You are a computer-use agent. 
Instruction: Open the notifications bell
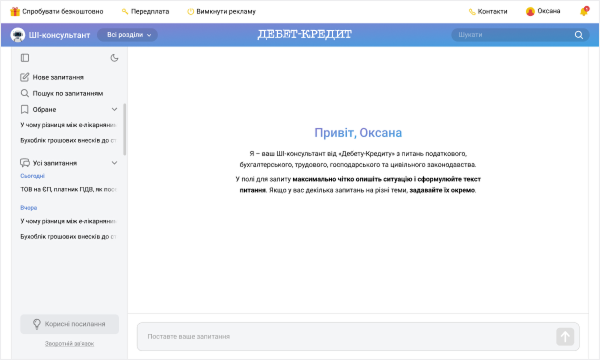584,11
